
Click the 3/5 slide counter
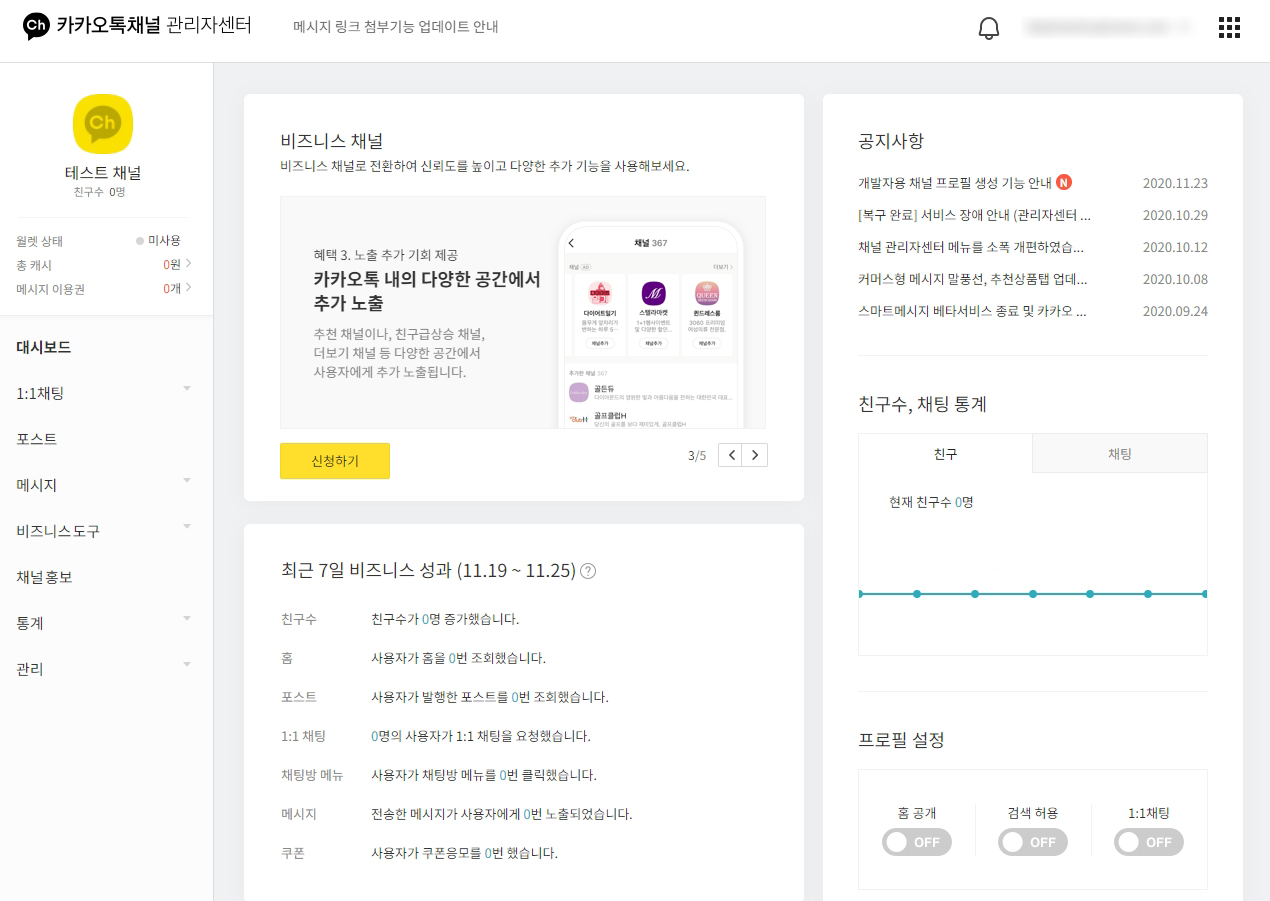[697, 455]
